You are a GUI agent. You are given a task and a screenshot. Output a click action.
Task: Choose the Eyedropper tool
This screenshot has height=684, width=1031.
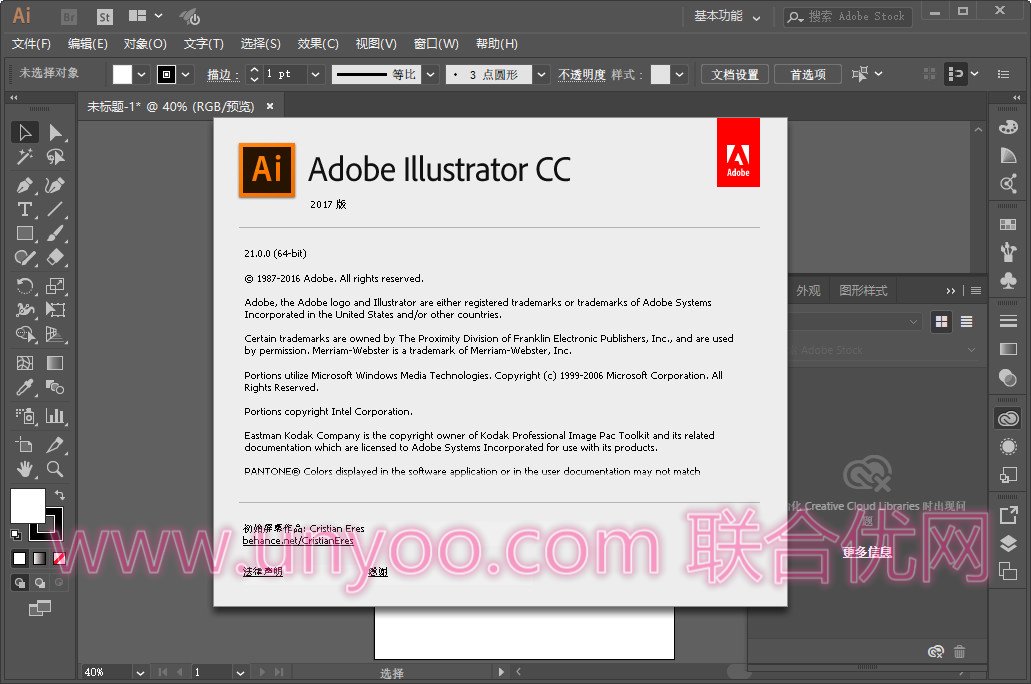(x=25, y=387)
